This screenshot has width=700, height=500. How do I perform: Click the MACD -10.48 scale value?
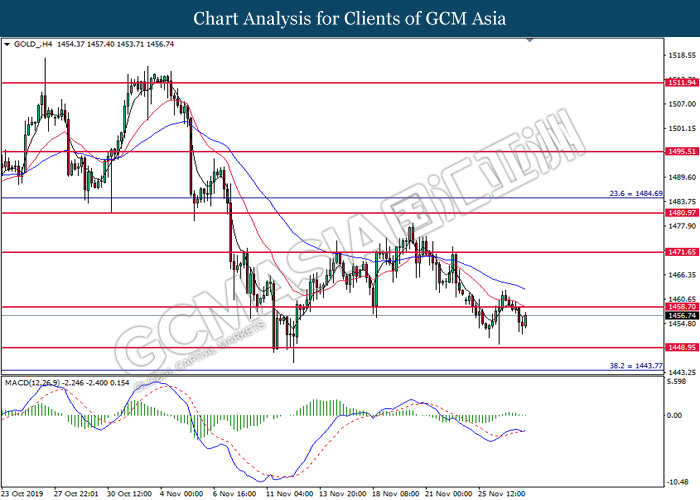677,482
